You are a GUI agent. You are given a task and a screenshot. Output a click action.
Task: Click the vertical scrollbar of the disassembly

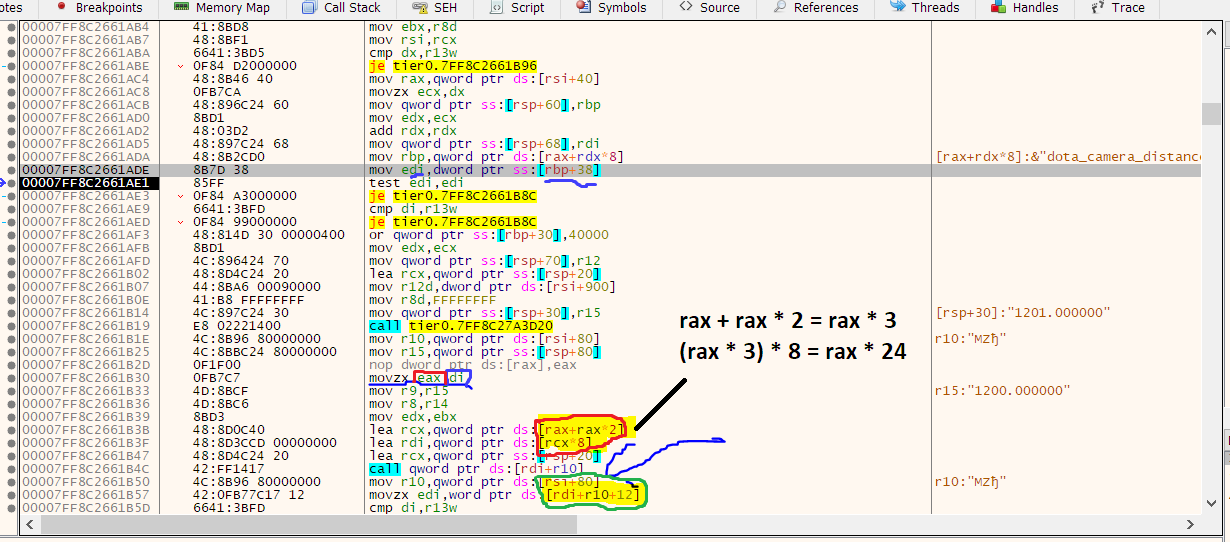click(1212, 266)
